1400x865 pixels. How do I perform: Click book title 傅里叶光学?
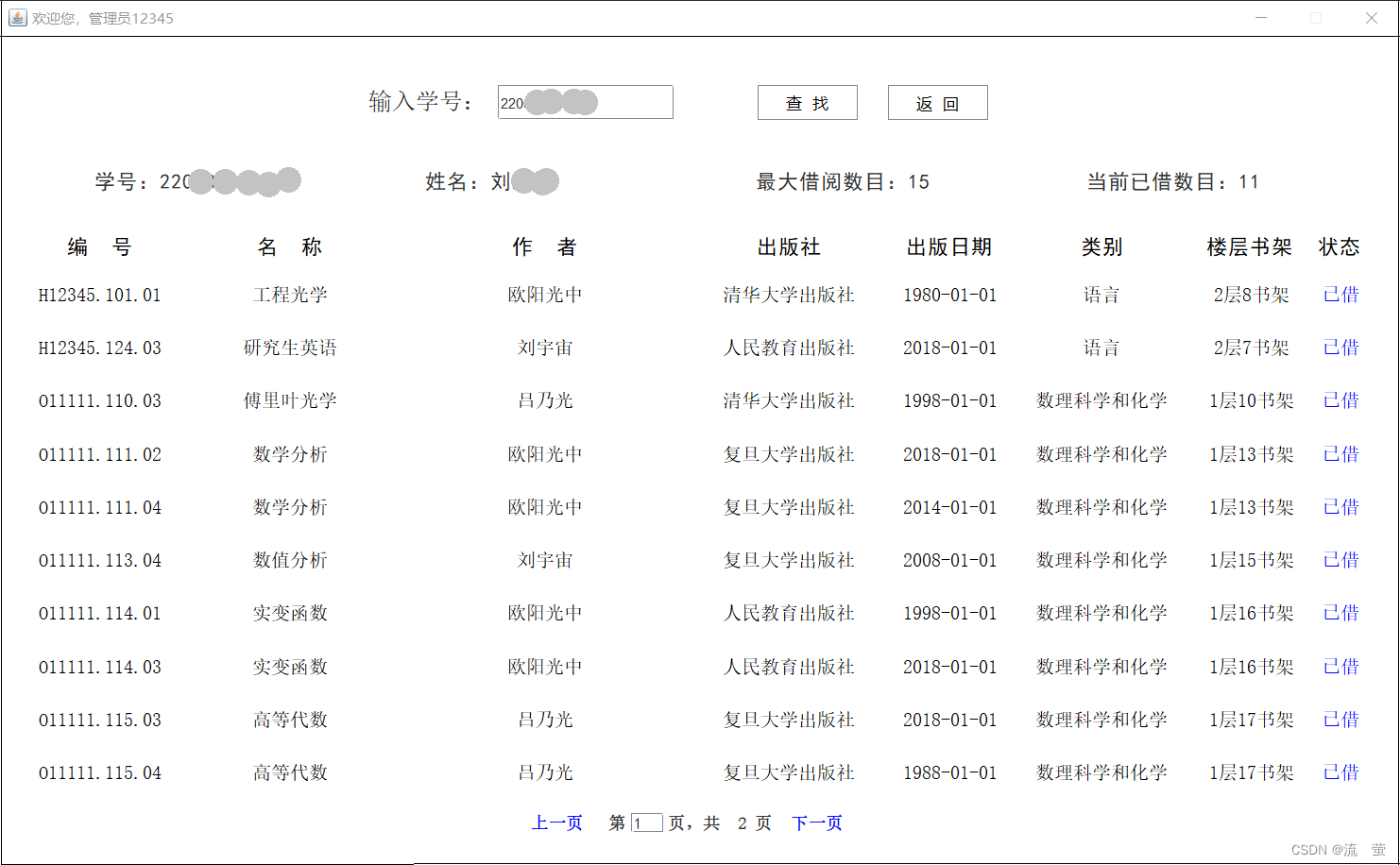290,400
